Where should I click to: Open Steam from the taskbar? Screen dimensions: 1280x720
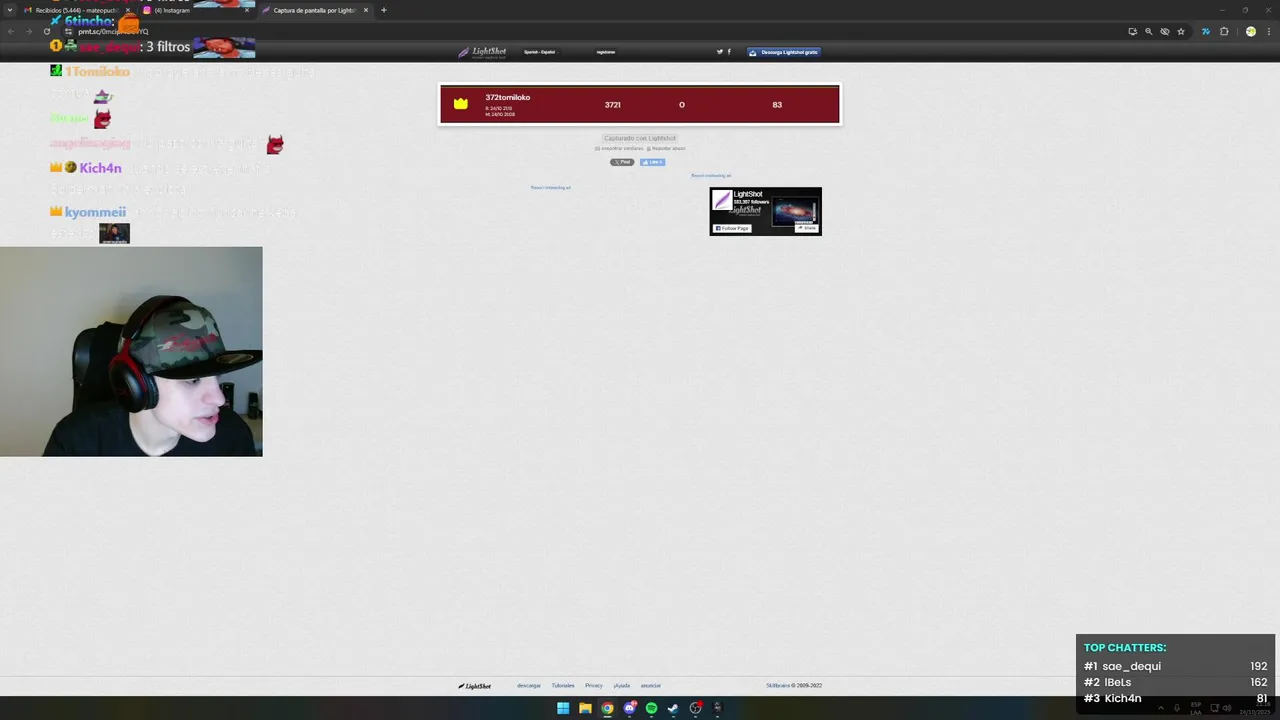673,708
